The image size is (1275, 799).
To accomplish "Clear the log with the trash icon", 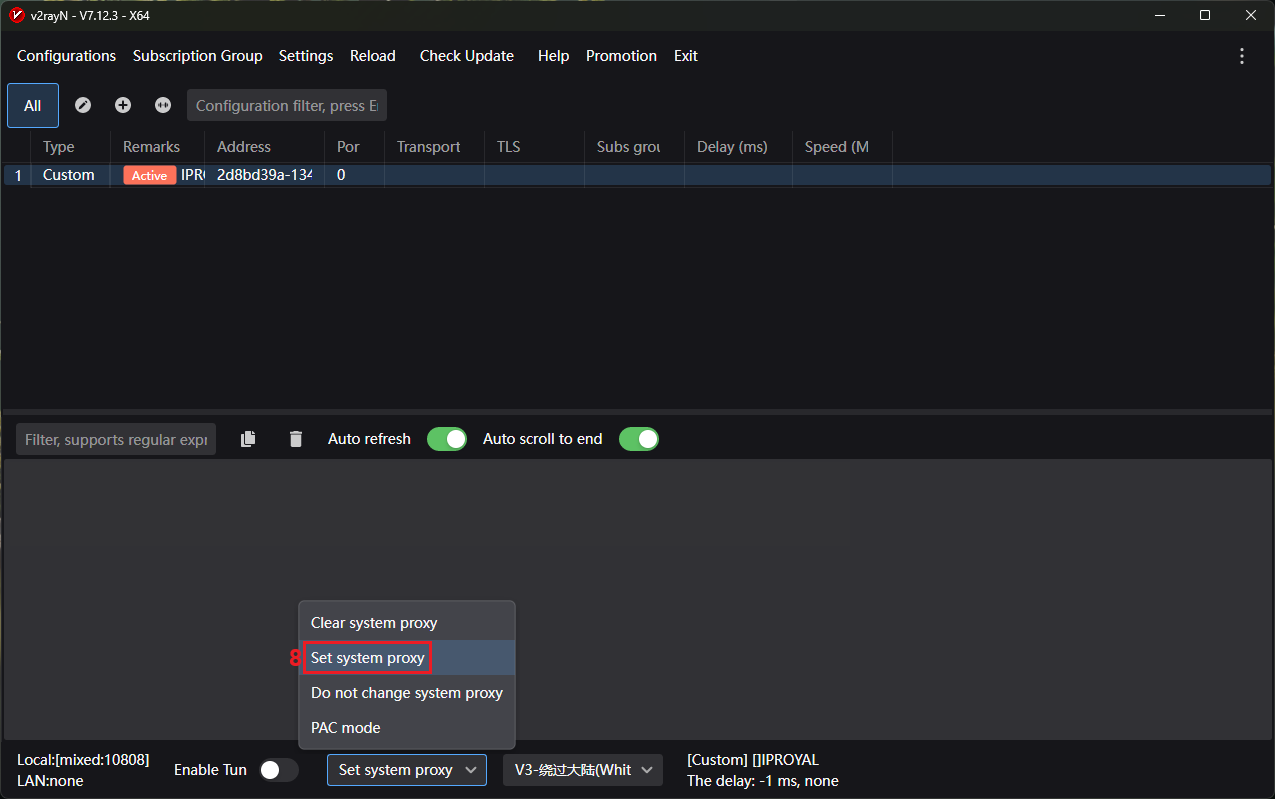I will coord(295,439).
